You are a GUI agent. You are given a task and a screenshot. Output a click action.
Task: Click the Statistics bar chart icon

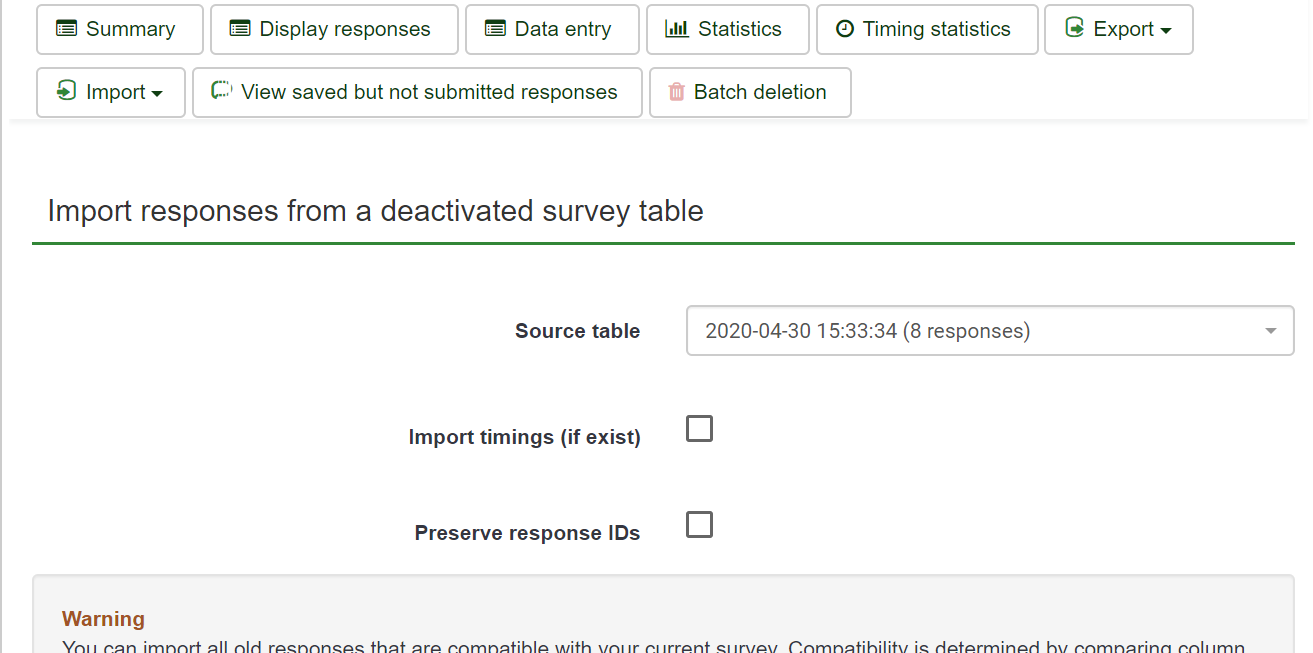tap(677, 29)
